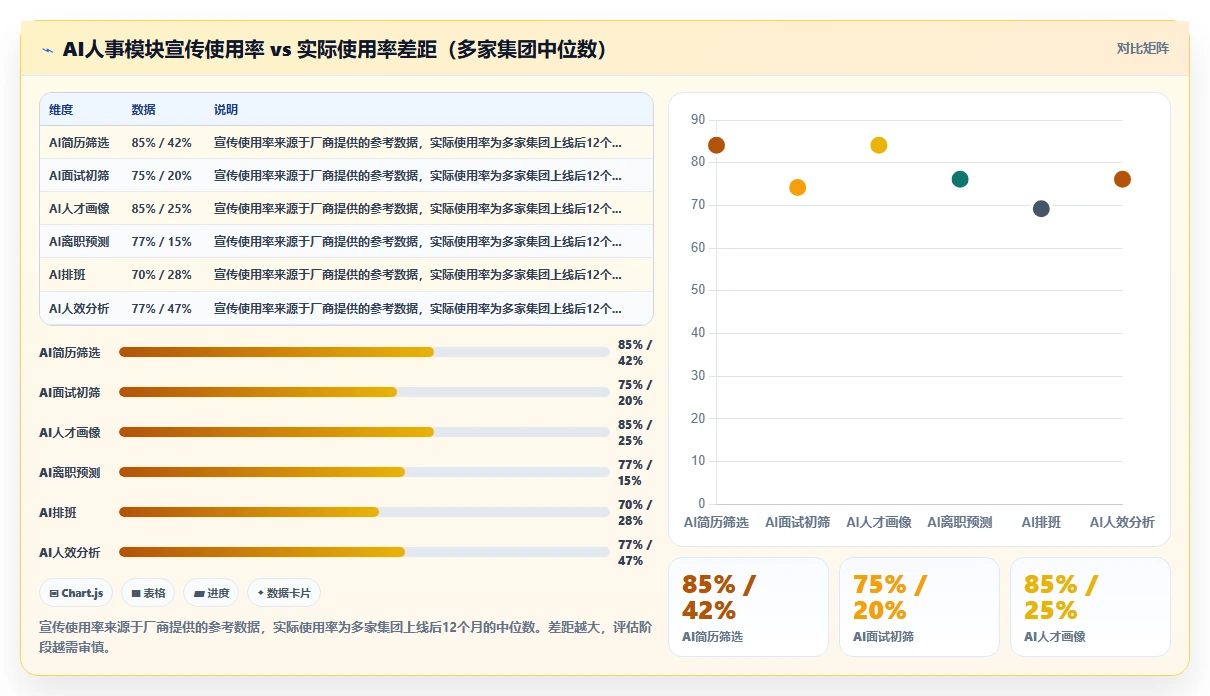
Task: Click the 77% / 47% table data cell
Action: 161,308
